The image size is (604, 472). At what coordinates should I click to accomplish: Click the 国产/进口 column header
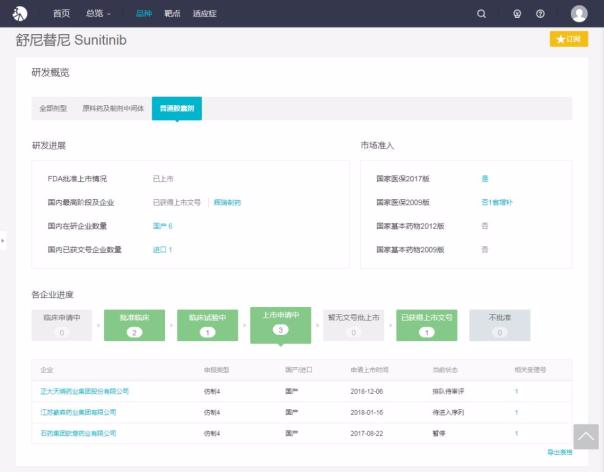[x=299, y=370]
